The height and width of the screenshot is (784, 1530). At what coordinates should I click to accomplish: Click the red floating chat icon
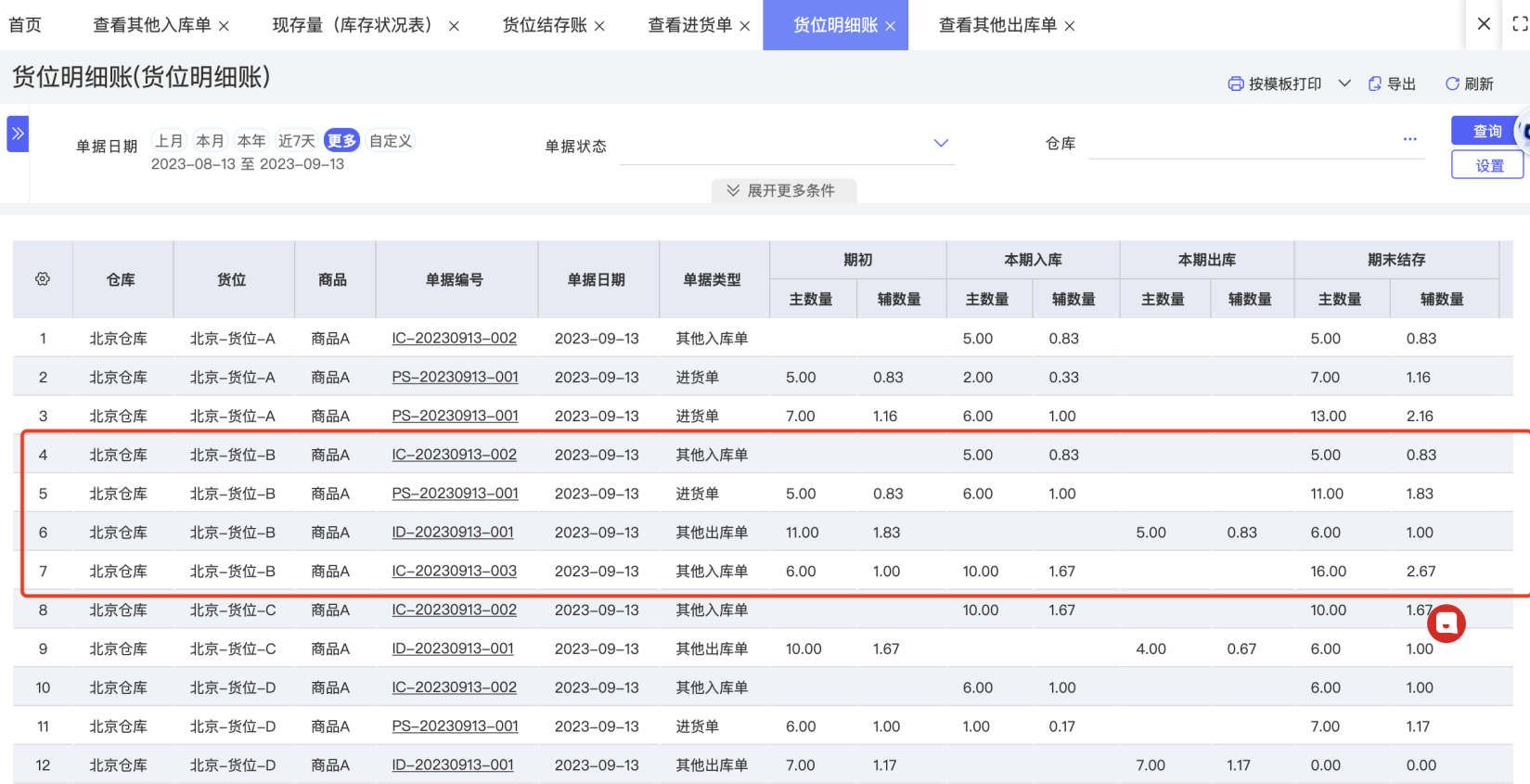click(1446, 624)
